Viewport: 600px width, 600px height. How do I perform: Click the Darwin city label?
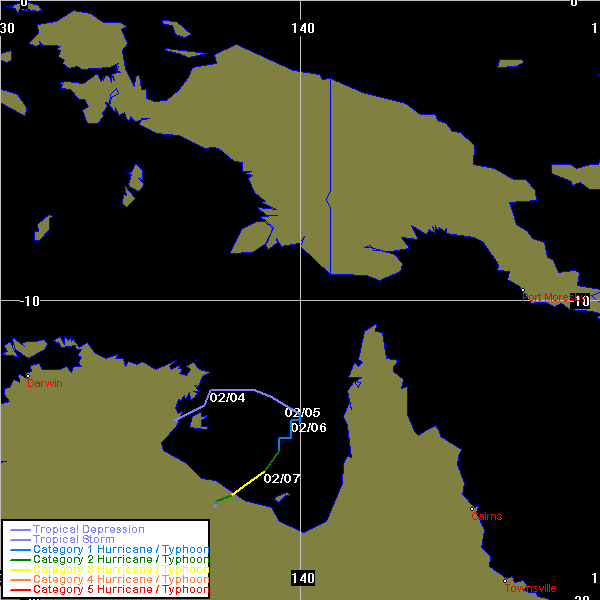click(x=44, y=383)
